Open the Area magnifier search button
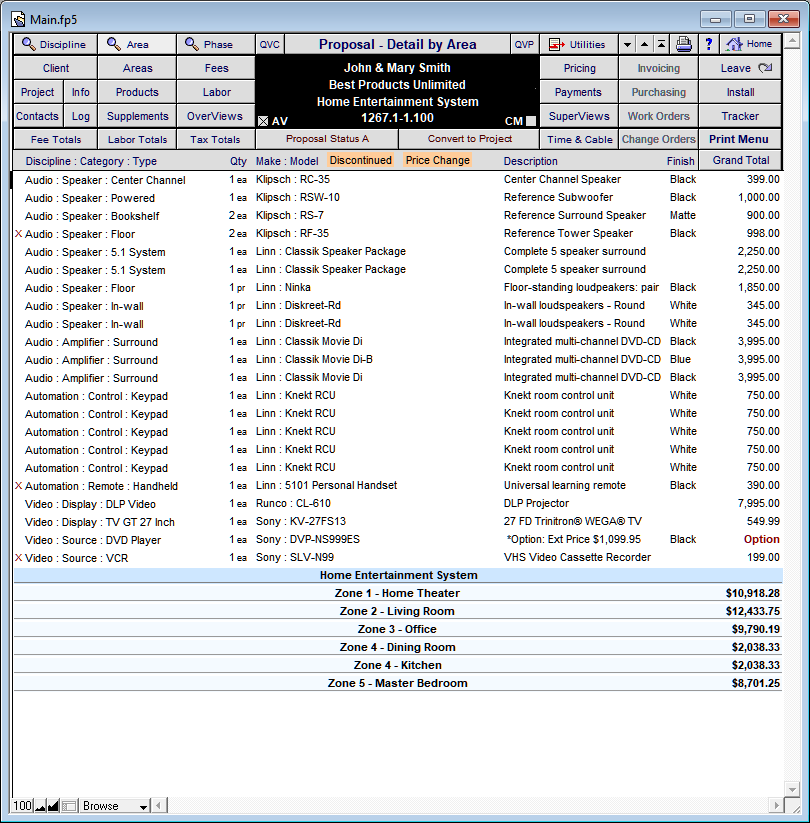Viewport: 810px width, 823px height. point(137,45)
